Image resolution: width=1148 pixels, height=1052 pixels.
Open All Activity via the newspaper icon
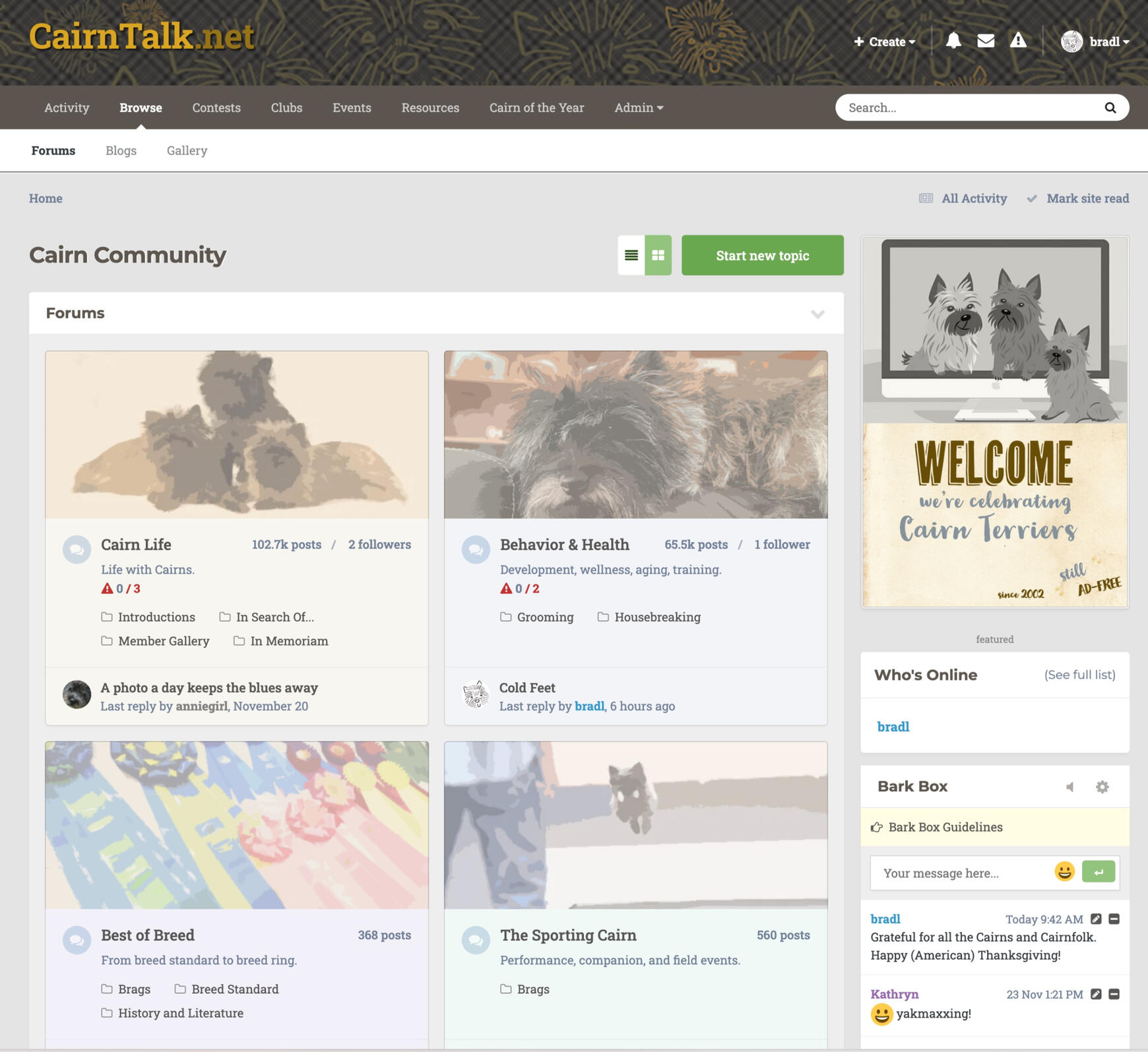[927, 198]
